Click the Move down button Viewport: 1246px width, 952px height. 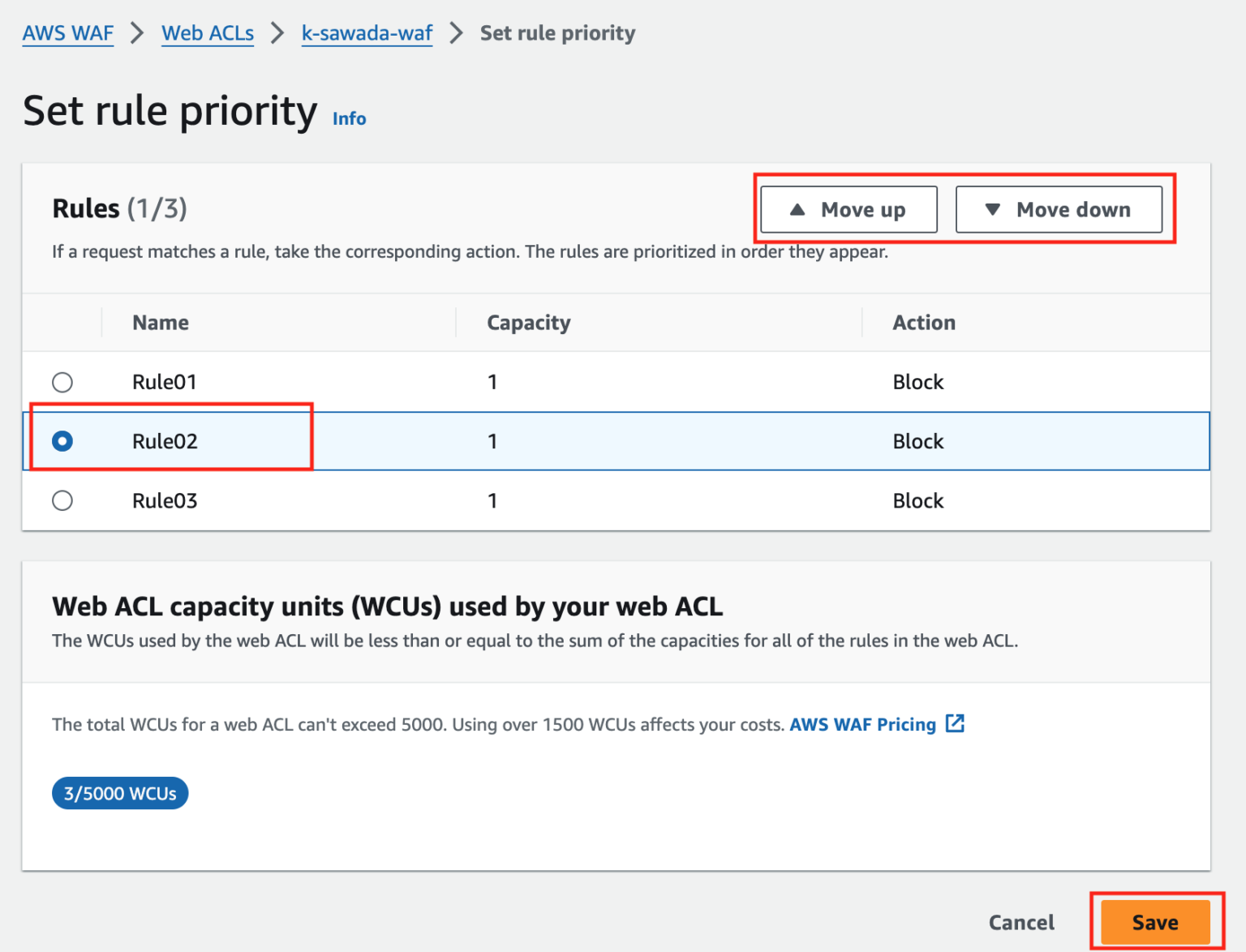point(1059,209)
